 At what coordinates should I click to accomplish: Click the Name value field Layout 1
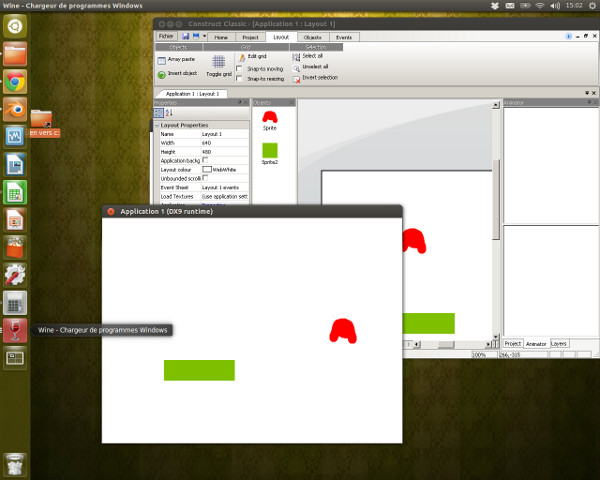pyautogui.click(x=225, y=134)
